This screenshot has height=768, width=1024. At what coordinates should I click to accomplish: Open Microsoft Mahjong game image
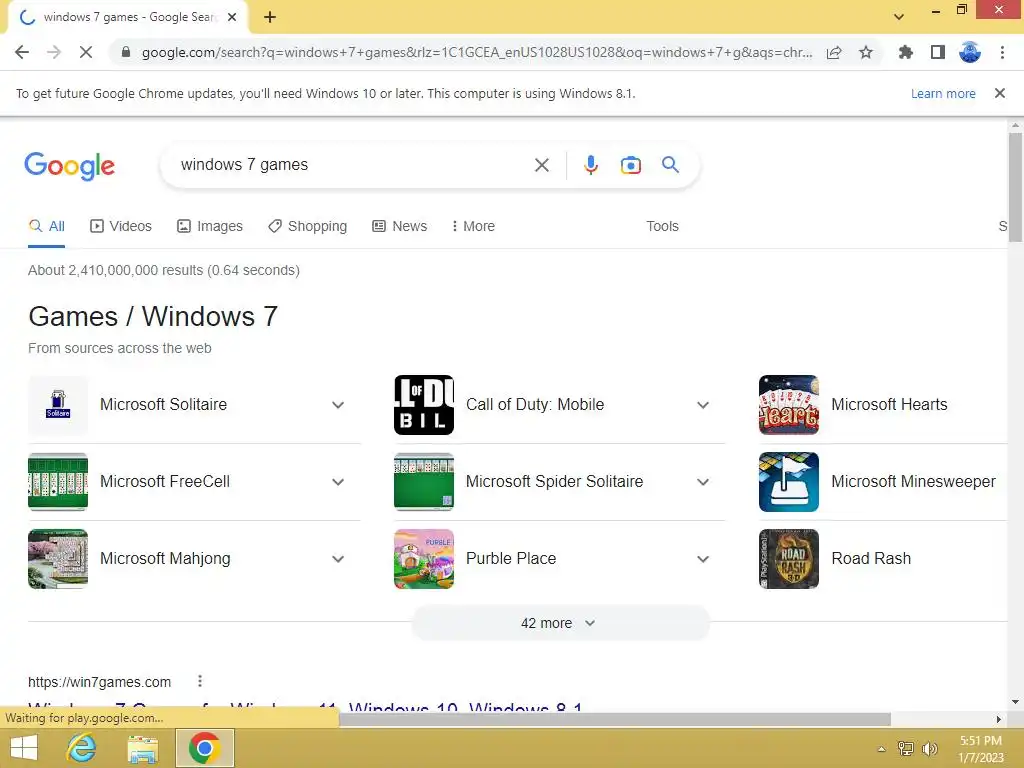[x=58, y=559]
